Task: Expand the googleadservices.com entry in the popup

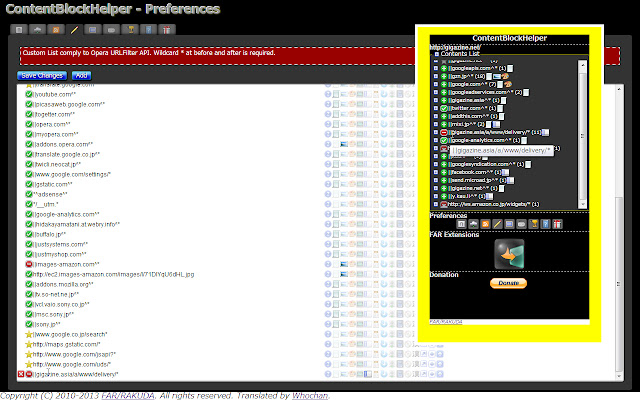Action: [x=436, y=92]
